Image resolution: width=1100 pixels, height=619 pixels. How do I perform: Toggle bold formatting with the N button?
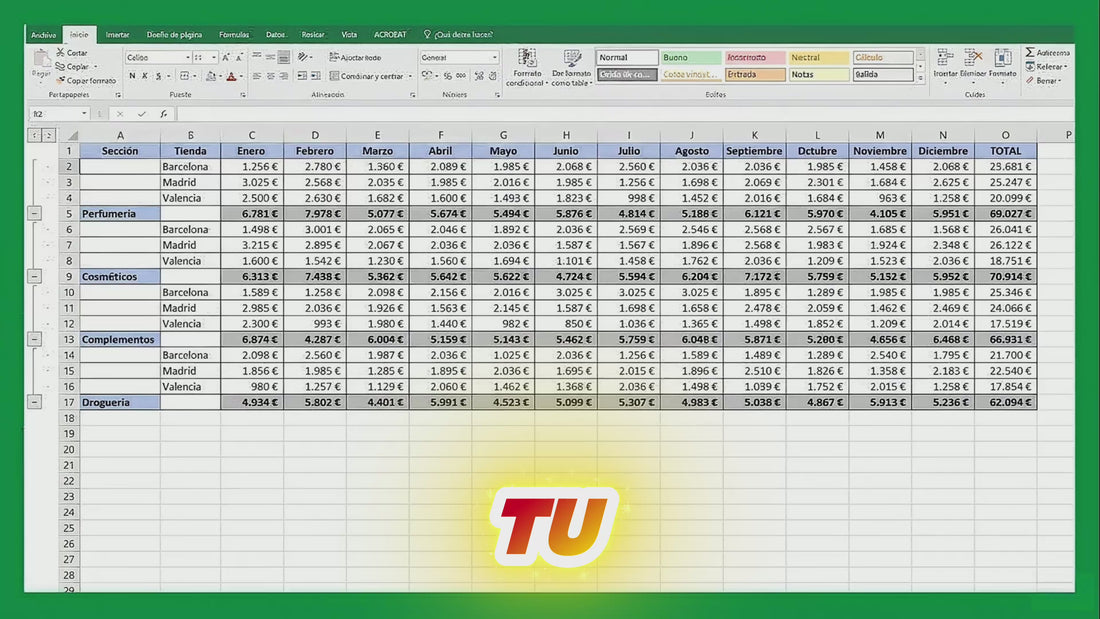131,77
